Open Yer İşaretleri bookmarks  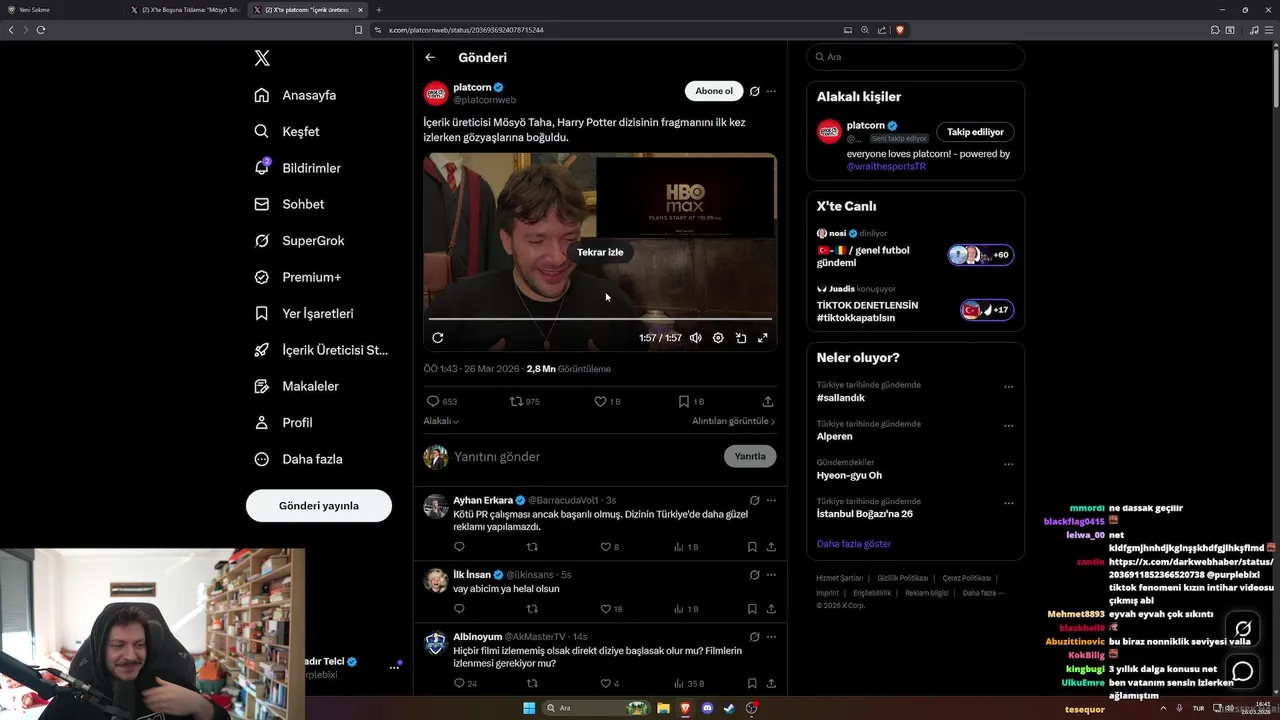[304, 313]
